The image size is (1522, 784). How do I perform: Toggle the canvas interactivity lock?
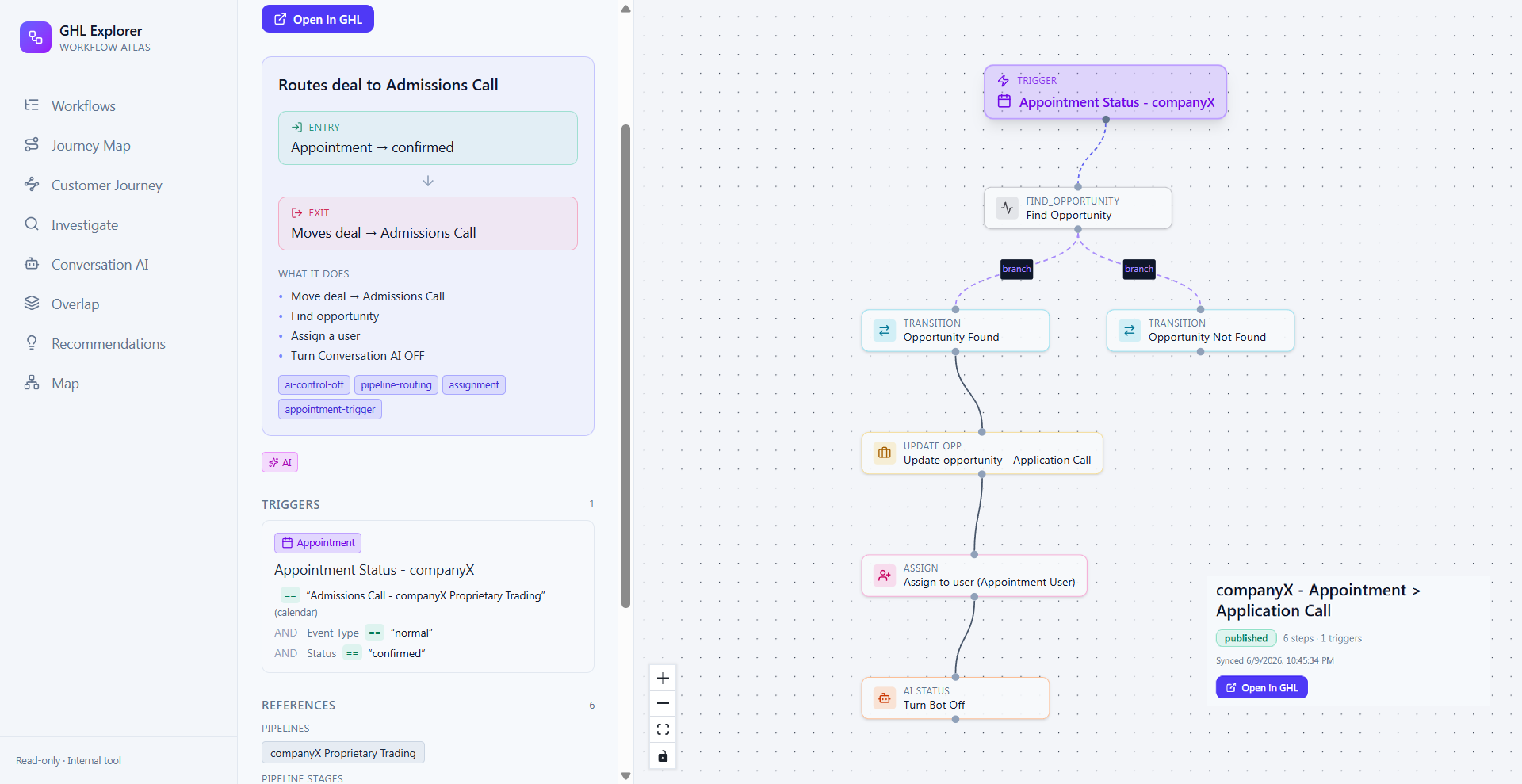point(663,755)
